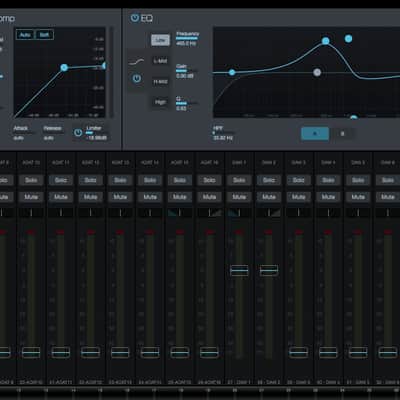Click the EQ Gain slider
The height and width of the screenshot is (400, 400).
(x=187, y=71)
